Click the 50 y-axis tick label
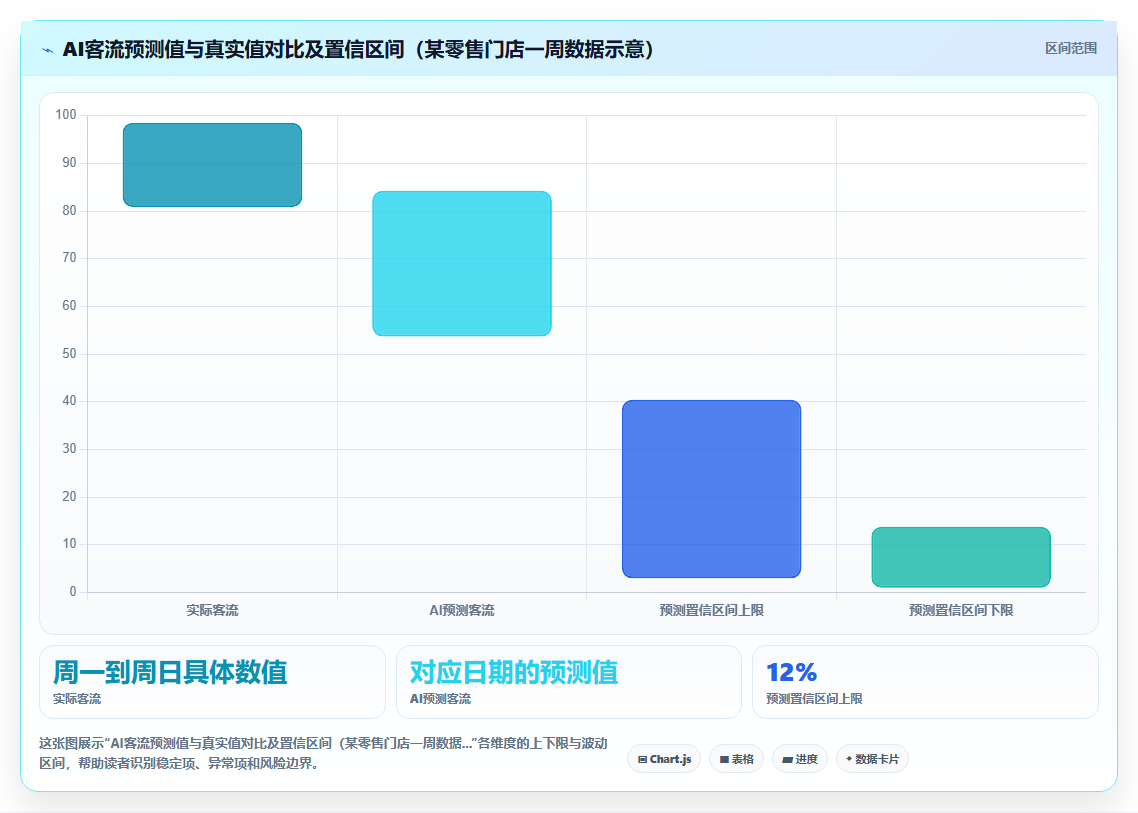Image resolution: width=1138 pixels, height=813 pixels. tap(69, 354)
